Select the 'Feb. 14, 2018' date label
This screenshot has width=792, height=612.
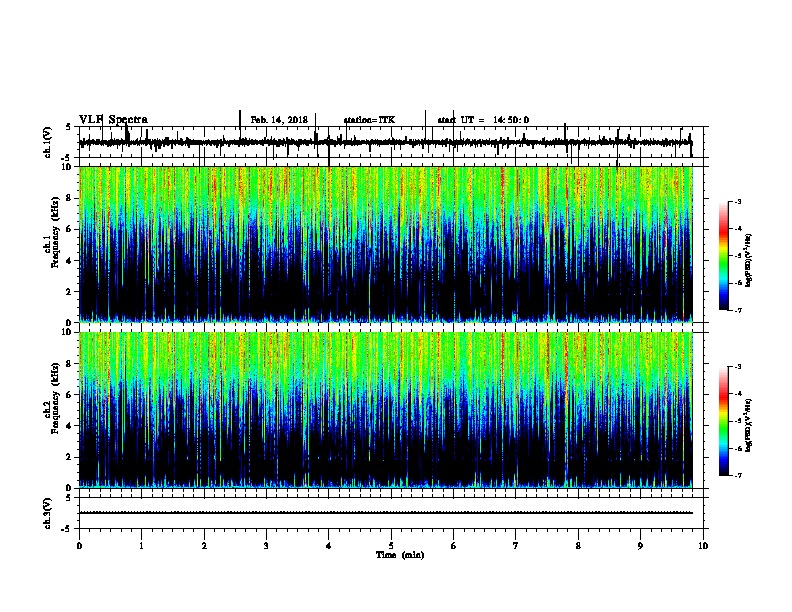(279, 120)
